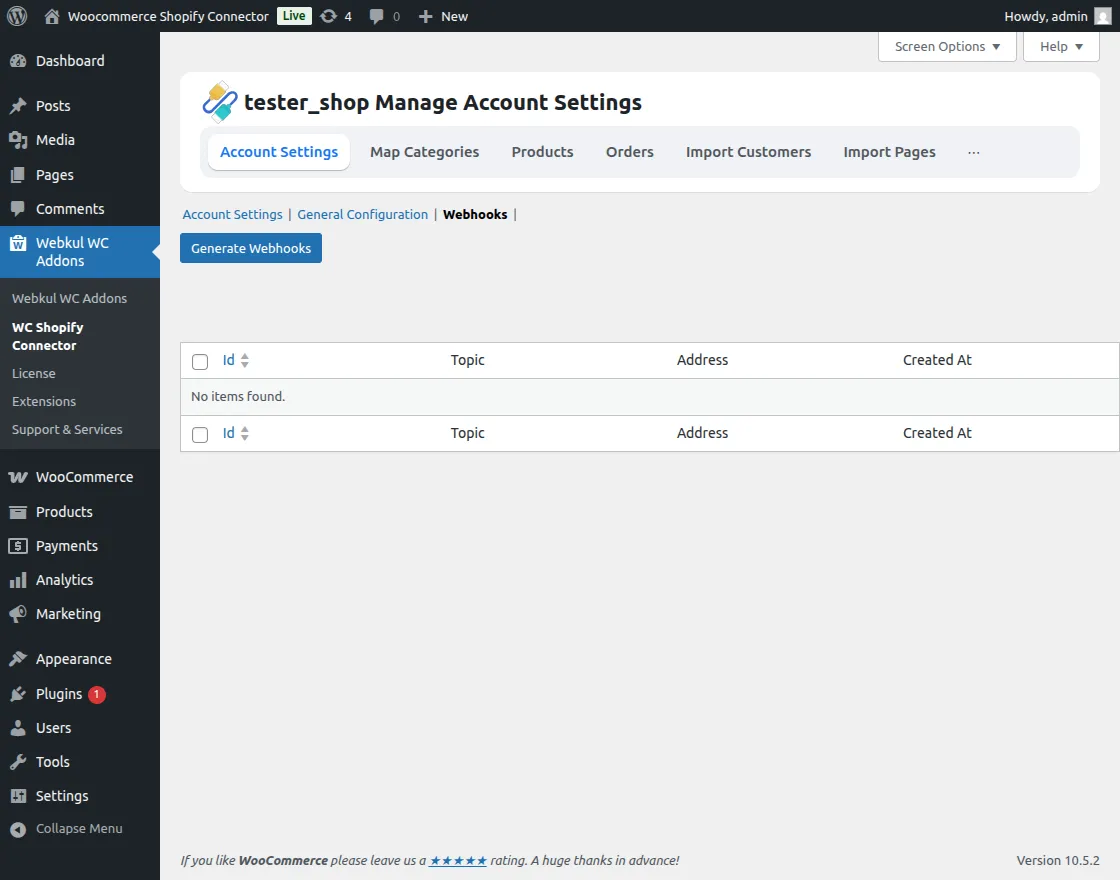Open the Screen Options dropdown

coord(946,46)
